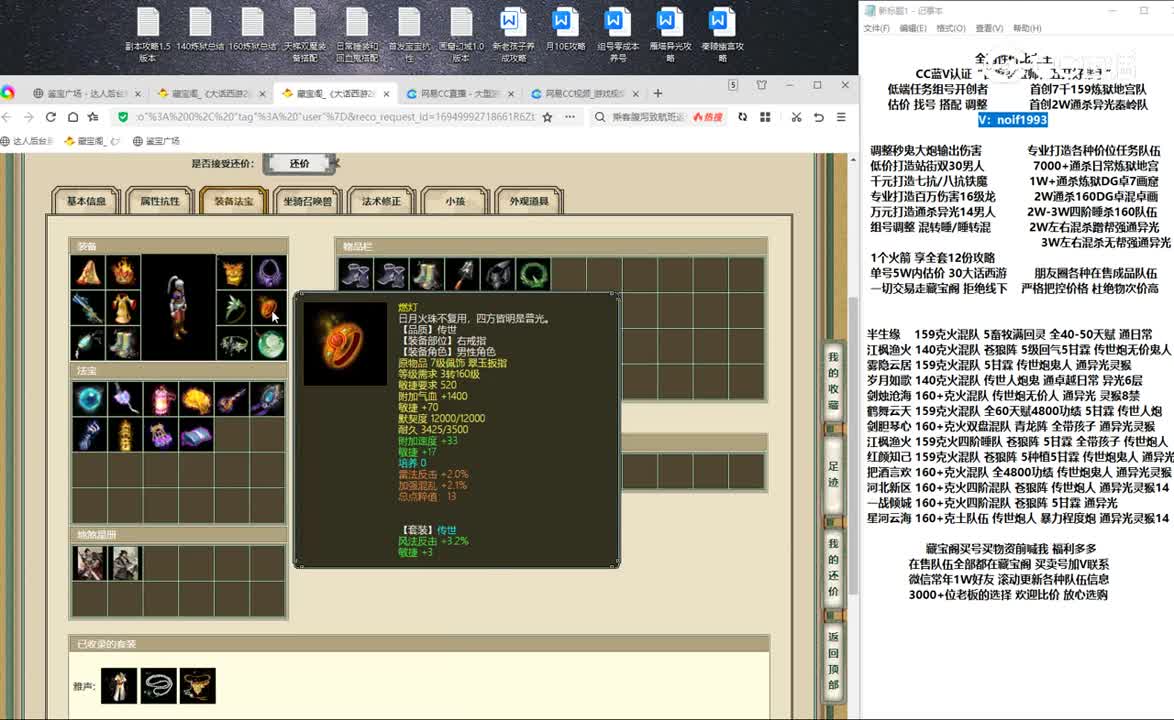
Task: Click the 还价 bargain button
Action: pos(299,163)
